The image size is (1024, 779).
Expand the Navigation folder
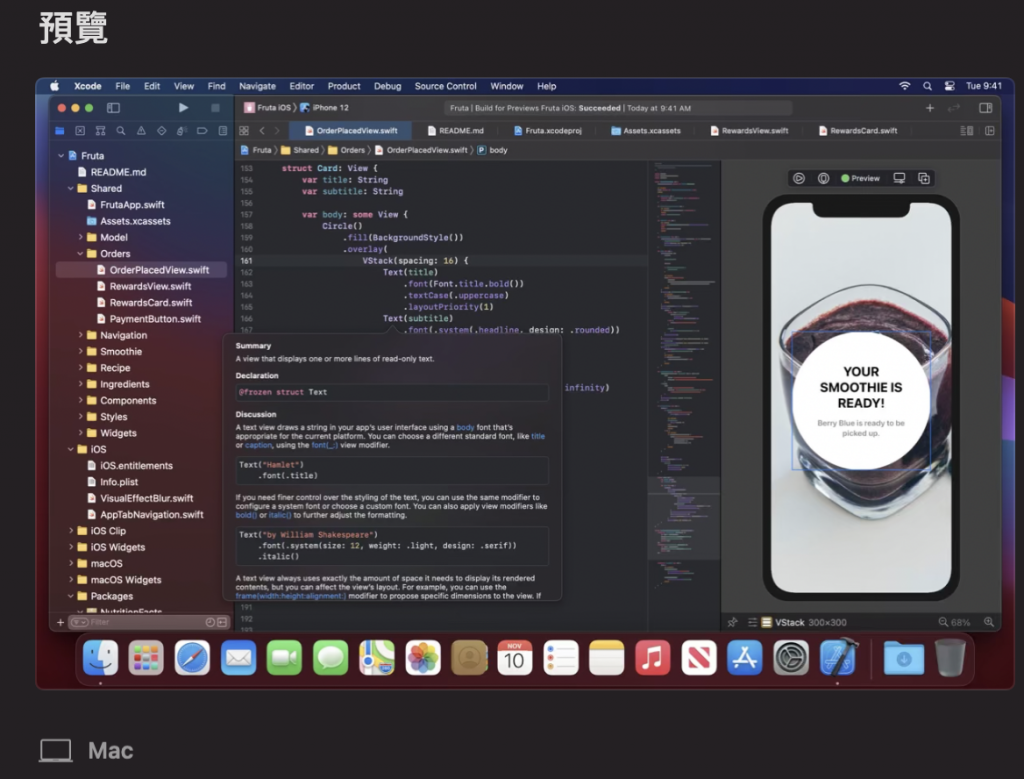(x=80, y=336)
